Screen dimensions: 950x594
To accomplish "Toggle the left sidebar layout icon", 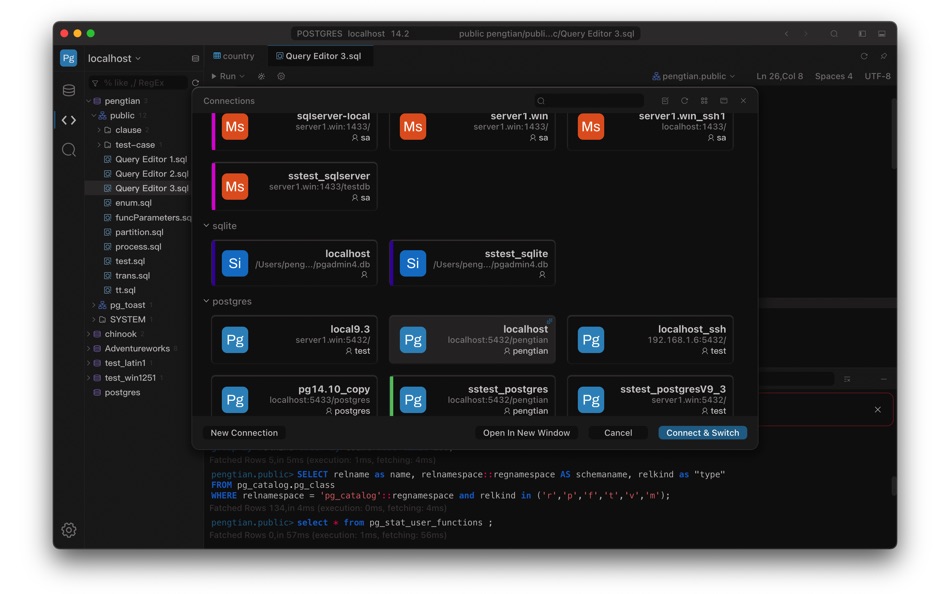I will tap(862, 34).
